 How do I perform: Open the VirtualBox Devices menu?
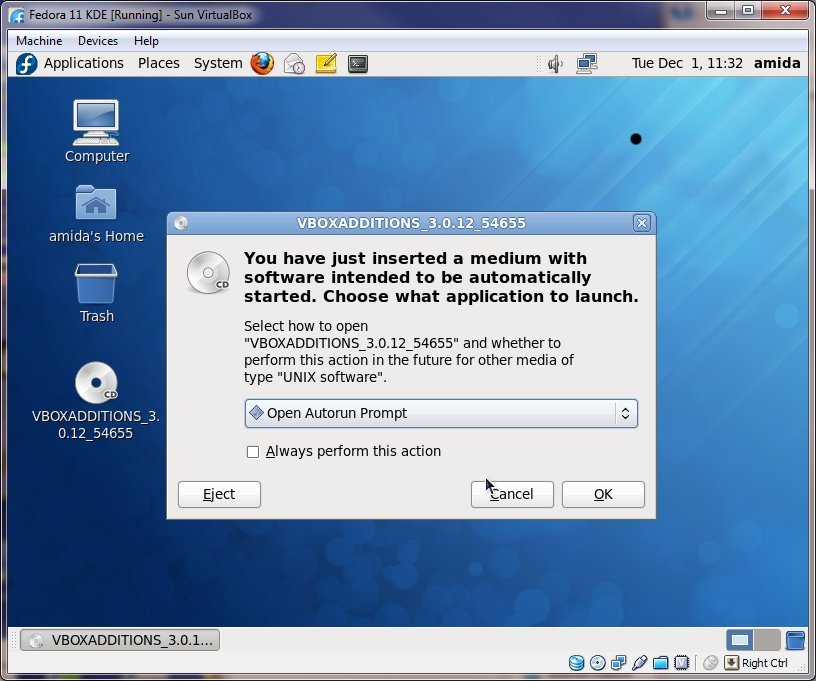click(97, 41)
